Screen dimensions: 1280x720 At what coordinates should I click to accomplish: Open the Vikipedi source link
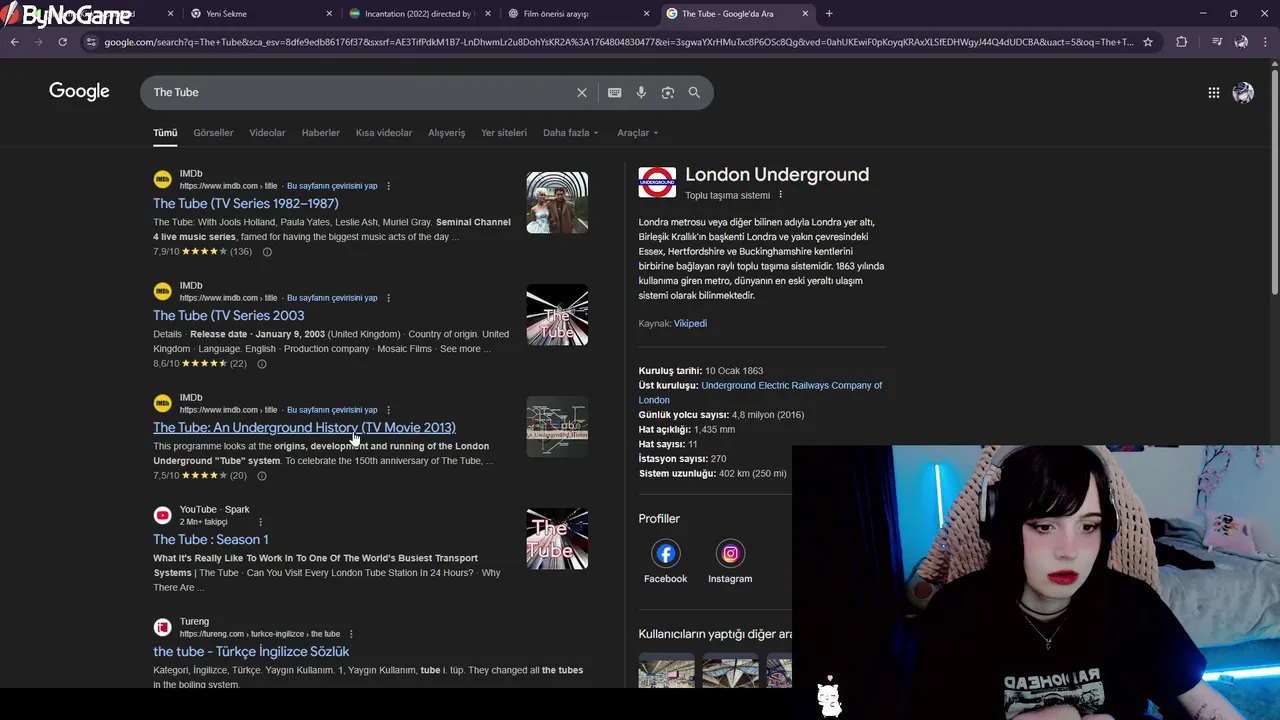[690, 324]
